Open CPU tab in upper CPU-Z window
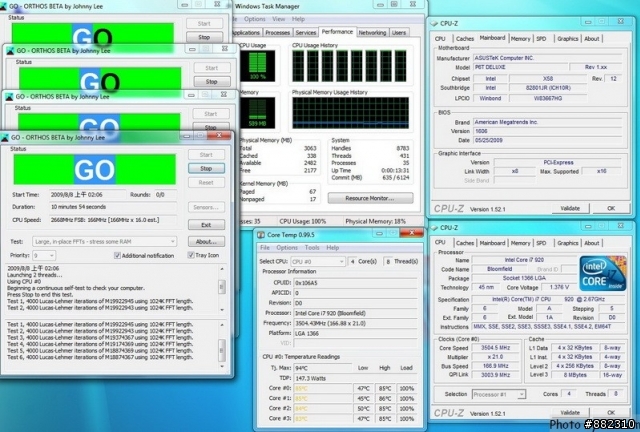Viewport: 640px width, 432px height. point(440,39)
